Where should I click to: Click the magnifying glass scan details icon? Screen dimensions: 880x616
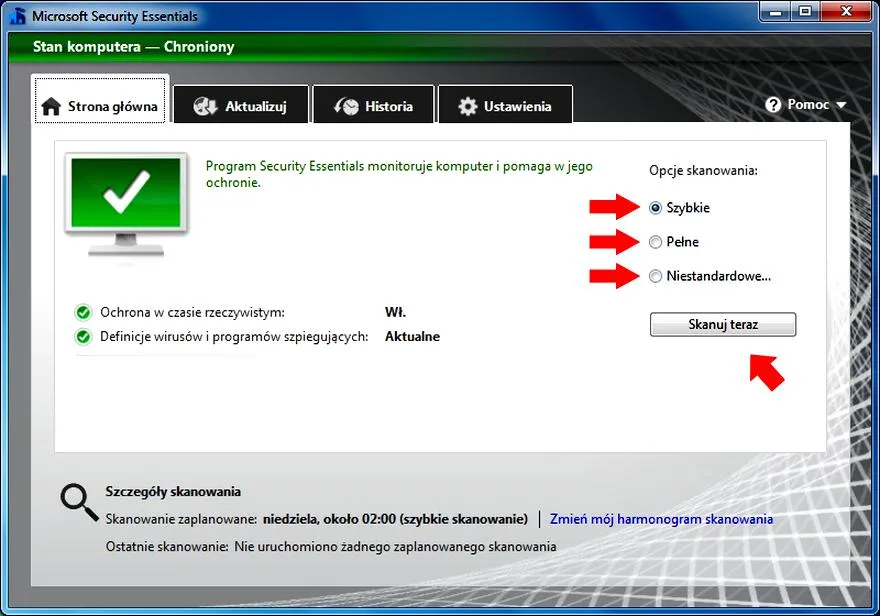click(79, 503)
